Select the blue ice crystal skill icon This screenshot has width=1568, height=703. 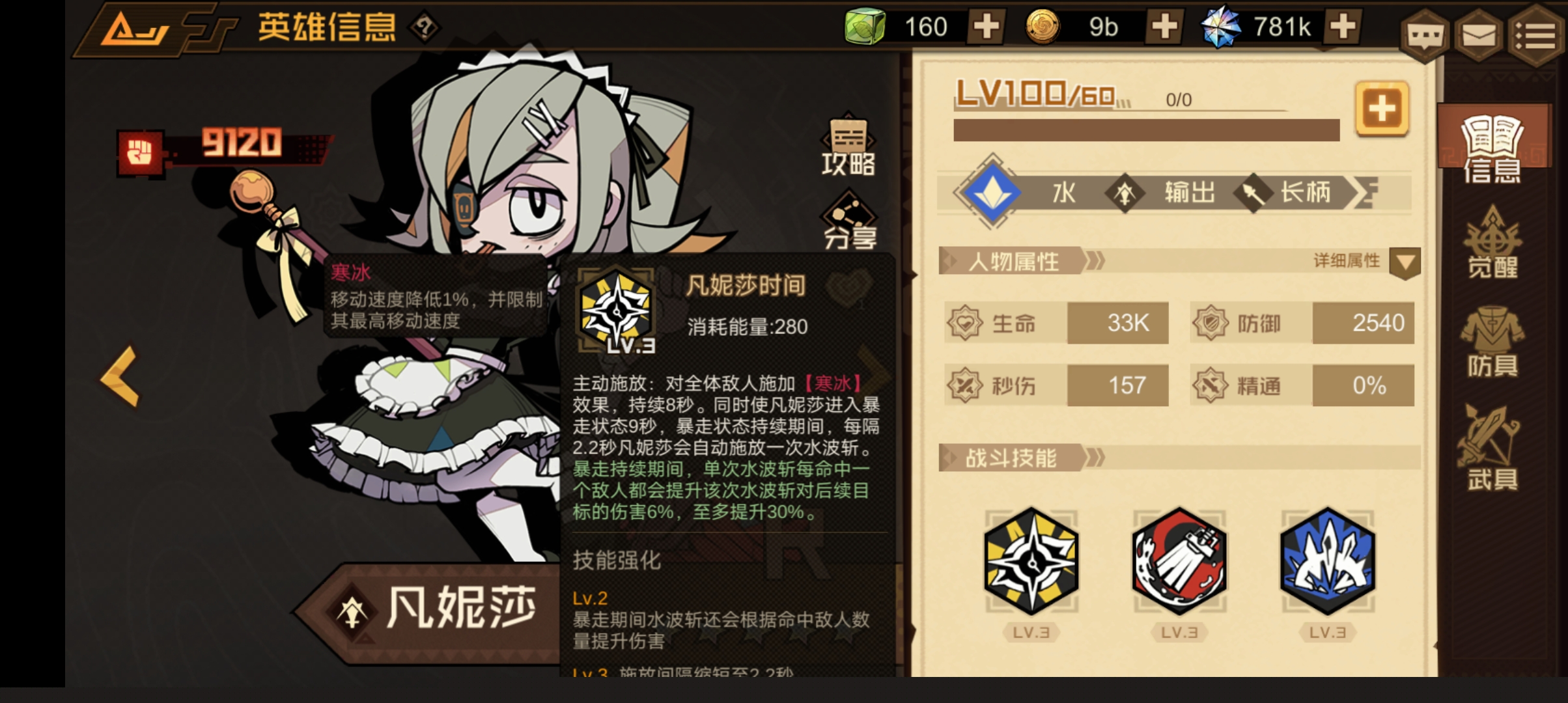coord(1328,561)
